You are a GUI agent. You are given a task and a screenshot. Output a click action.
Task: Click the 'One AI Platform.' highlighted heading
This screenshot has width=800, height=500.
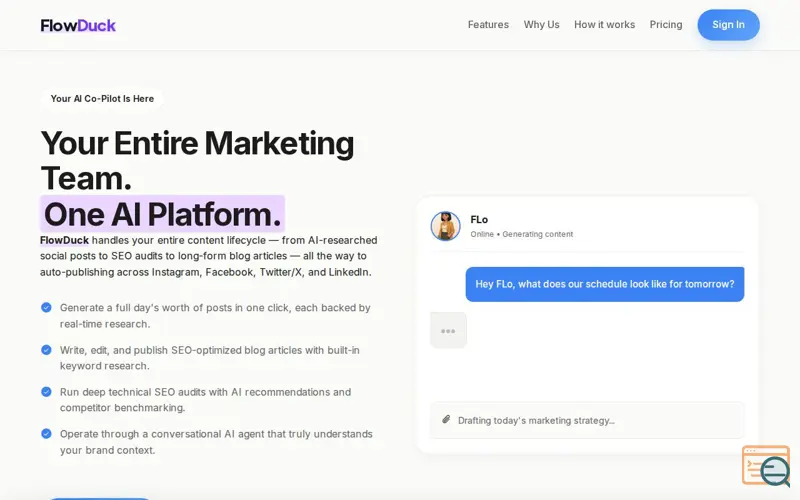point(162,214)
